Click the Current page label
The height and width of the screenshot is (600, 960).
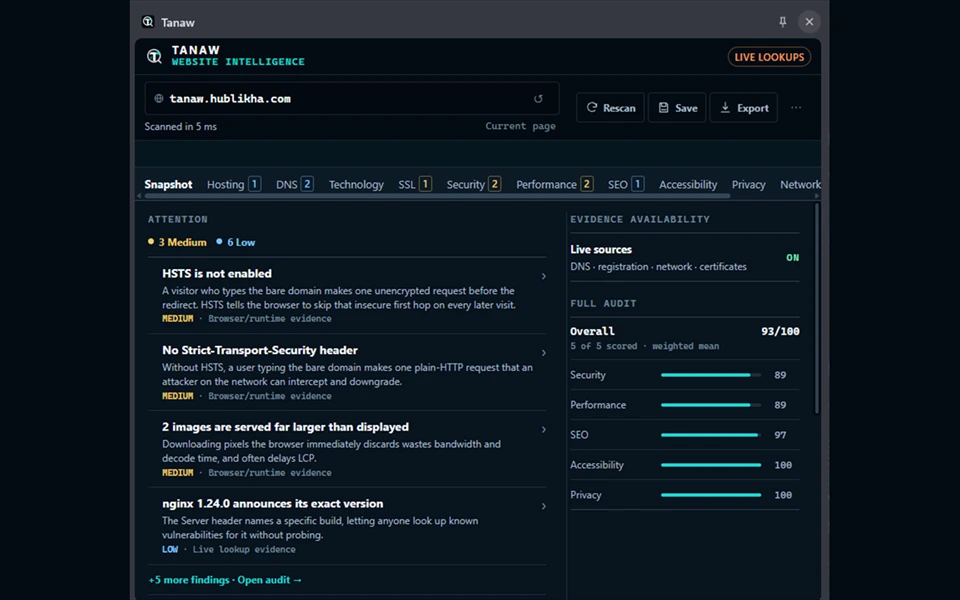click(x=520, y=126)
